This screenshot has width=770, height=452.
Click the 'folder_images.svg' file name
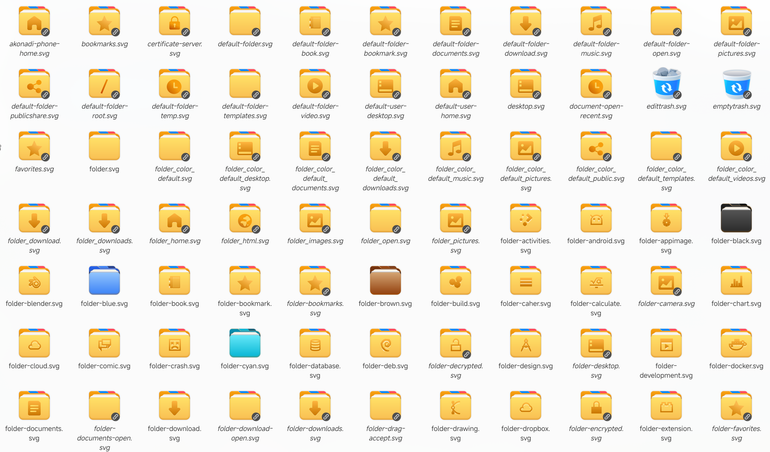(315, 241)
